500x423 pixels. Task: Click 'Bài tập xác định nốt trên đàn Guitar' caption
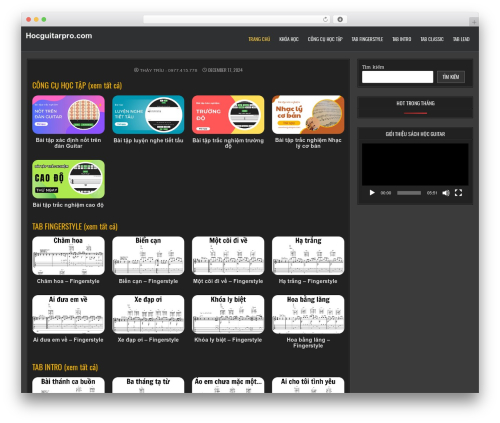coord(68,143)
